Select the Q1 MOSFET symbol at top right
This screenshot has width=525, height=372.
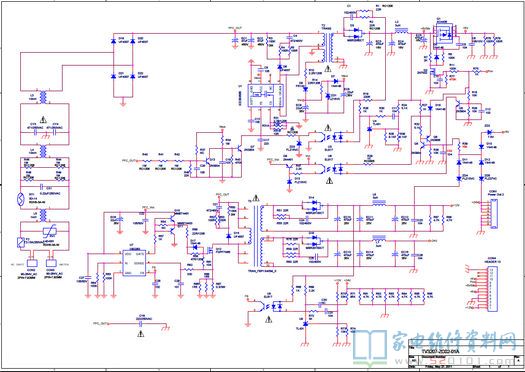pos(445,34)
